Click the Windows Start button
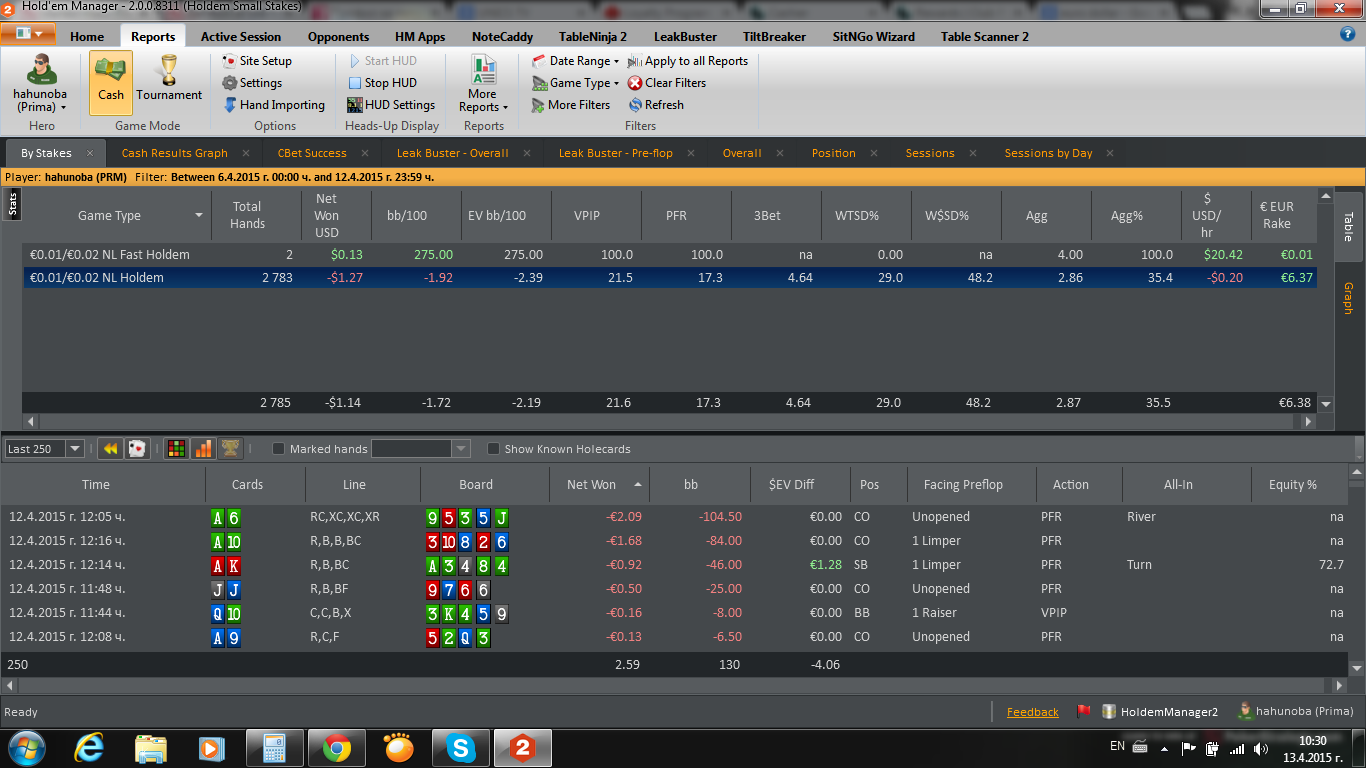This screenshot has height=768, width=1366. pos(26,748)
